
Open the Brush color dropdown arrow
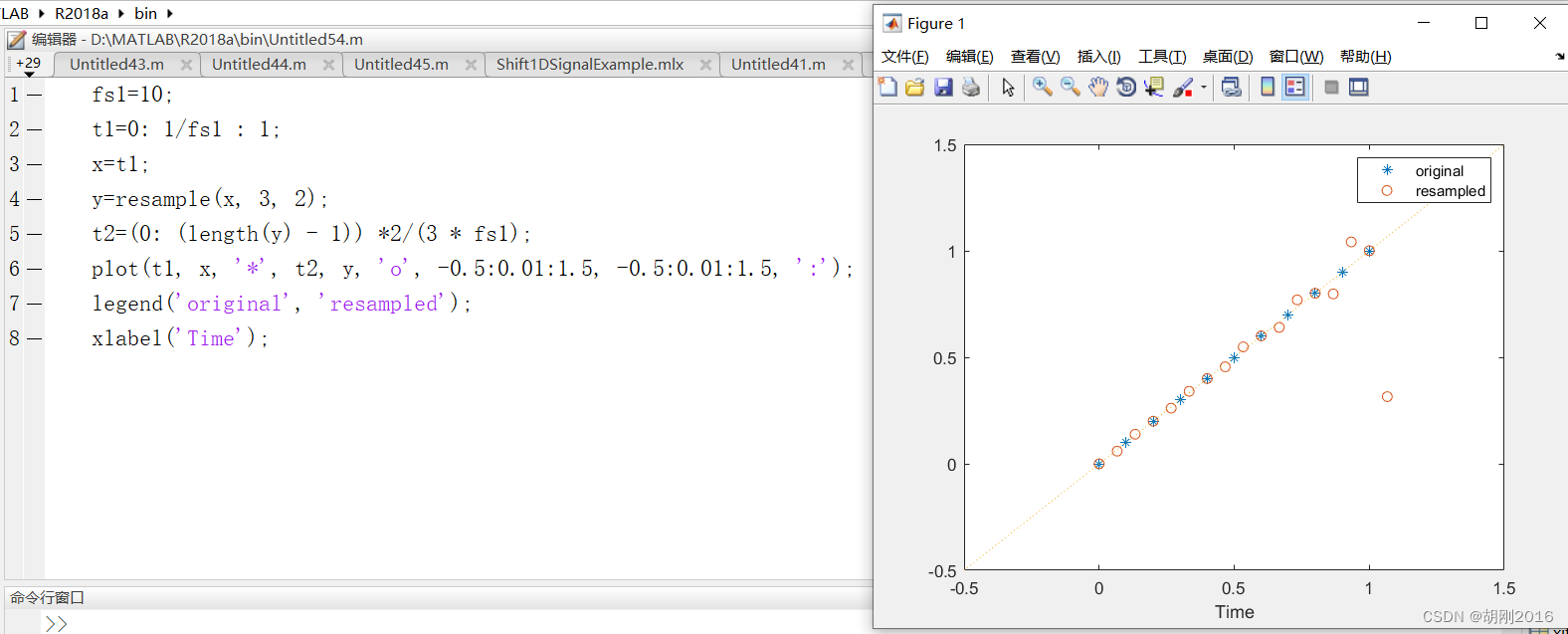pos(1204,88)
